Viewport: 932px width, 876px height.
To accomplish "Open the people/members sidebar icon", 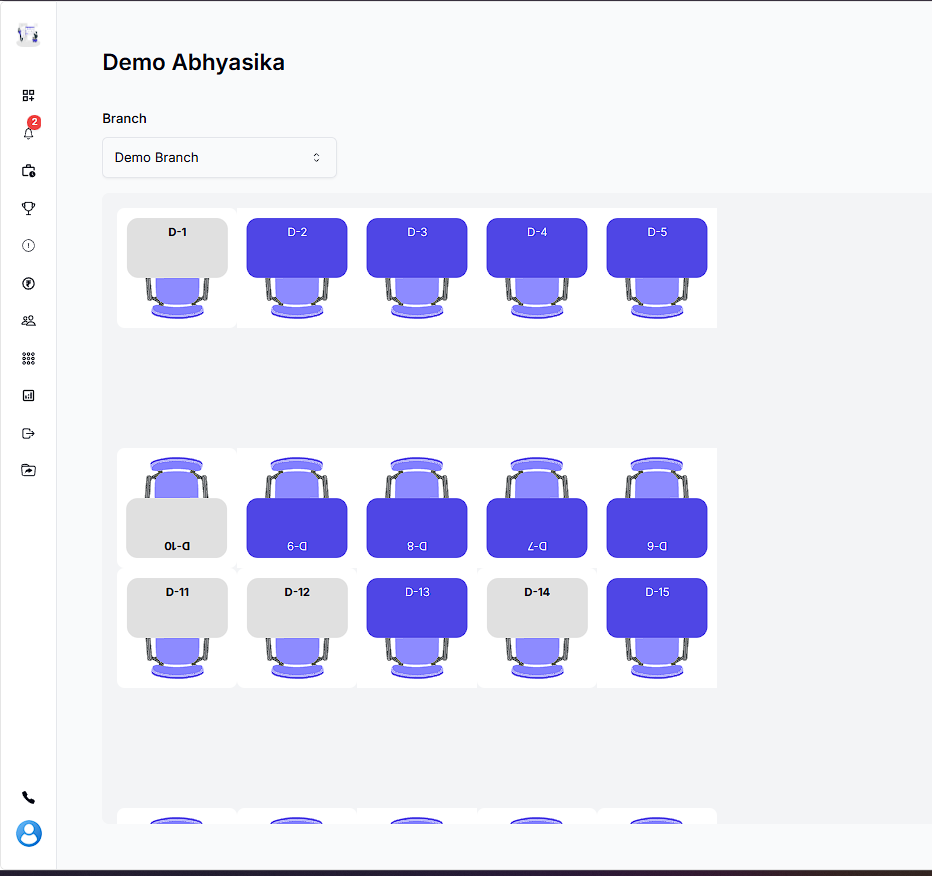I will point(29,321).
